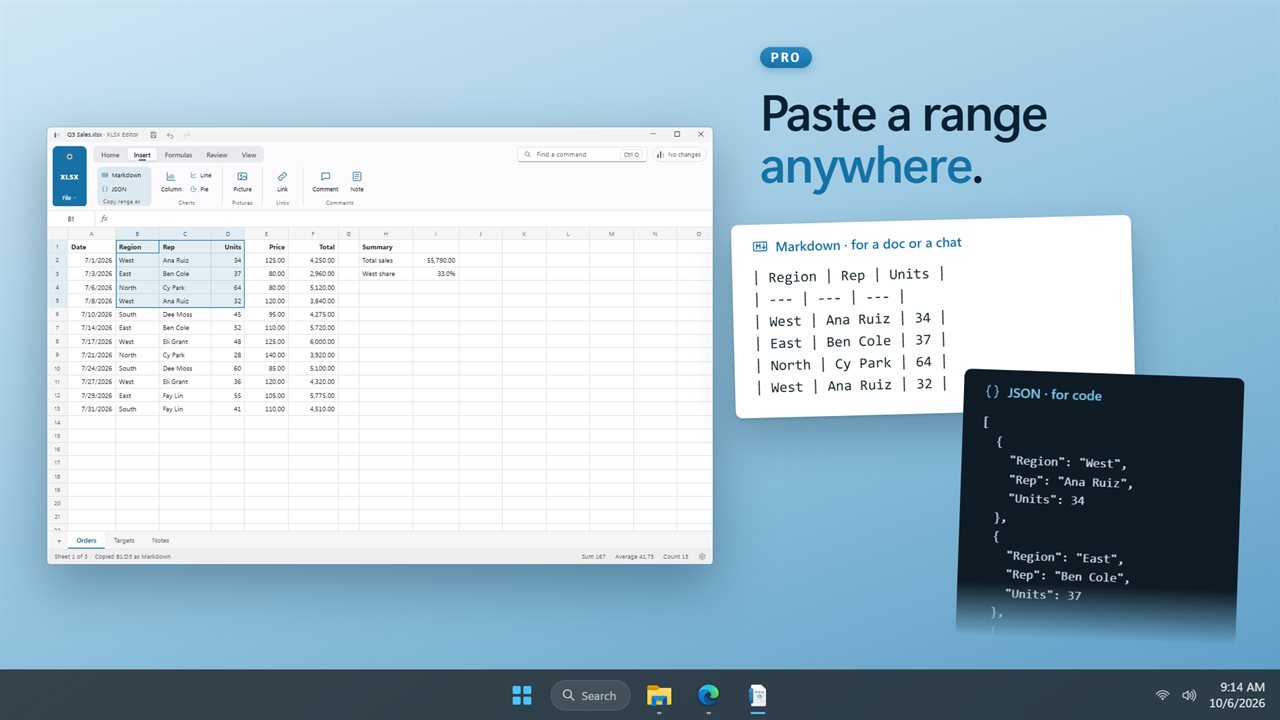Insert a Link from the ribbon
The width and height of the screenshot is (1280, 720).
pos(282,181)
